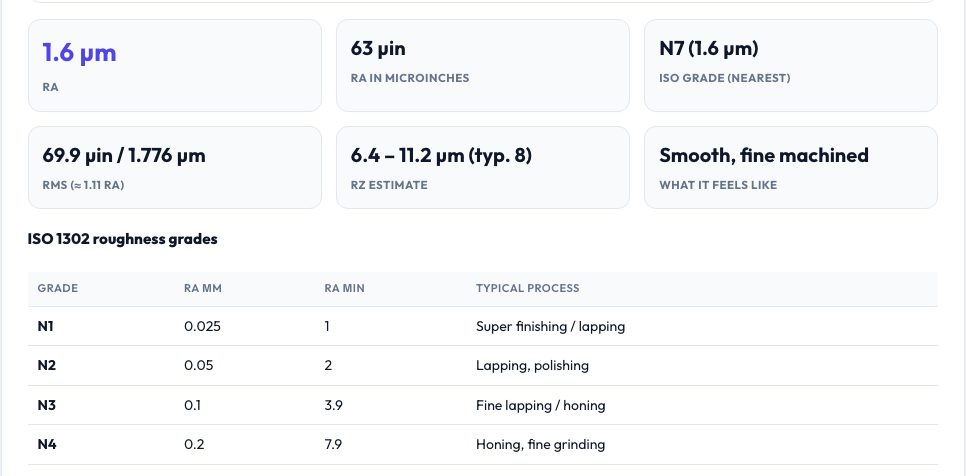Click Fine lapping / honing process text
966x476 pixels.
click(541, 405)
